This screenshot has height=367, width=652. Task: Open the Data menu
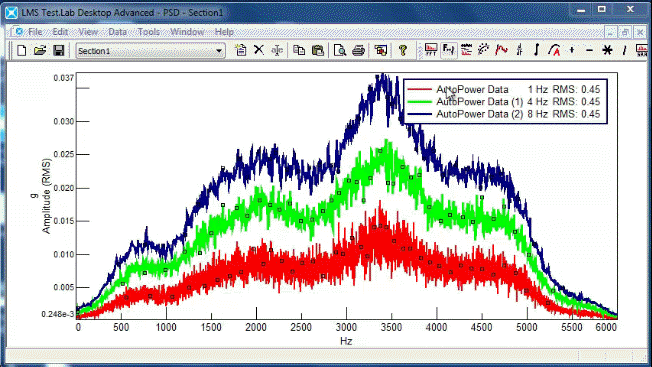click(x=117, y=32)
